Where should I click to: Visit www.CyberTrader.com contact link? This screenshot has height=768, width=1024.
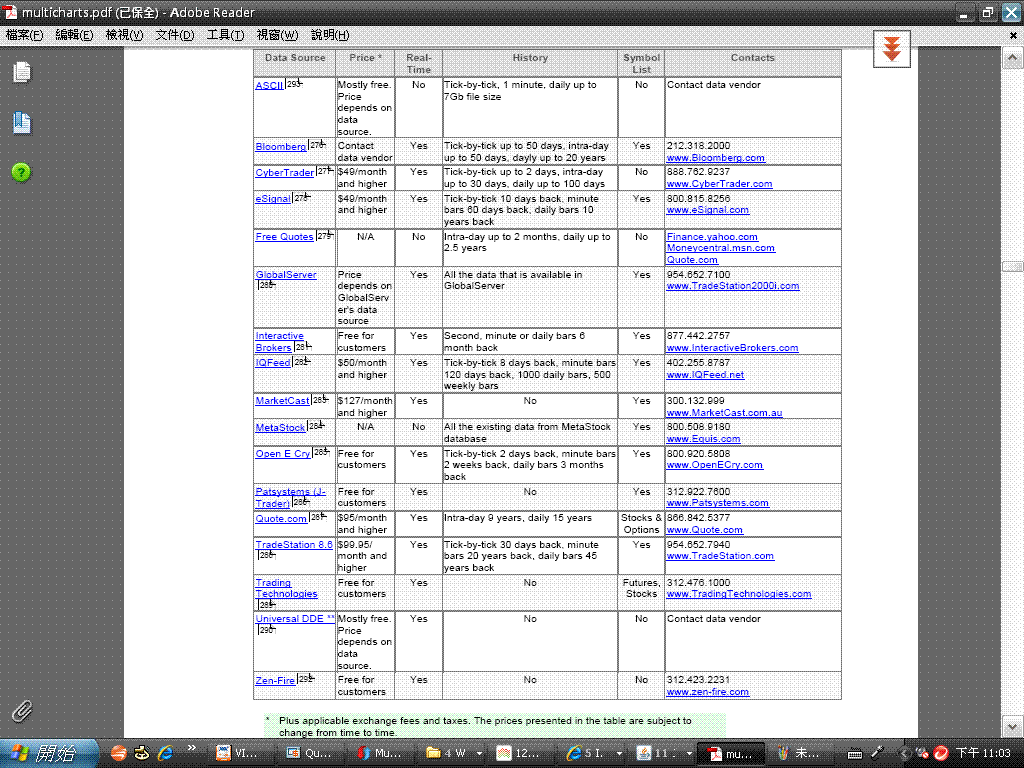(719, 184)
